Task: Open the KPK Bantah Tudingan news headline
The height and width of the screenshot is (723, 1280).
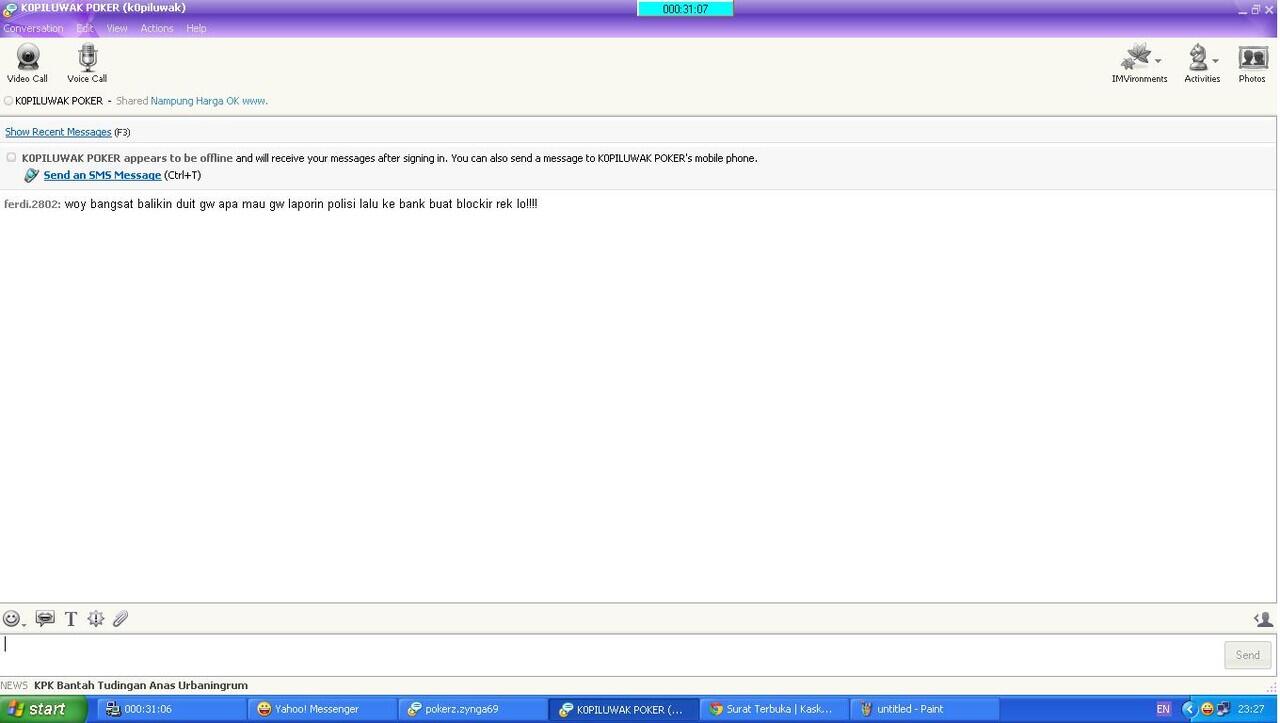Action: (x=141, y=686)
